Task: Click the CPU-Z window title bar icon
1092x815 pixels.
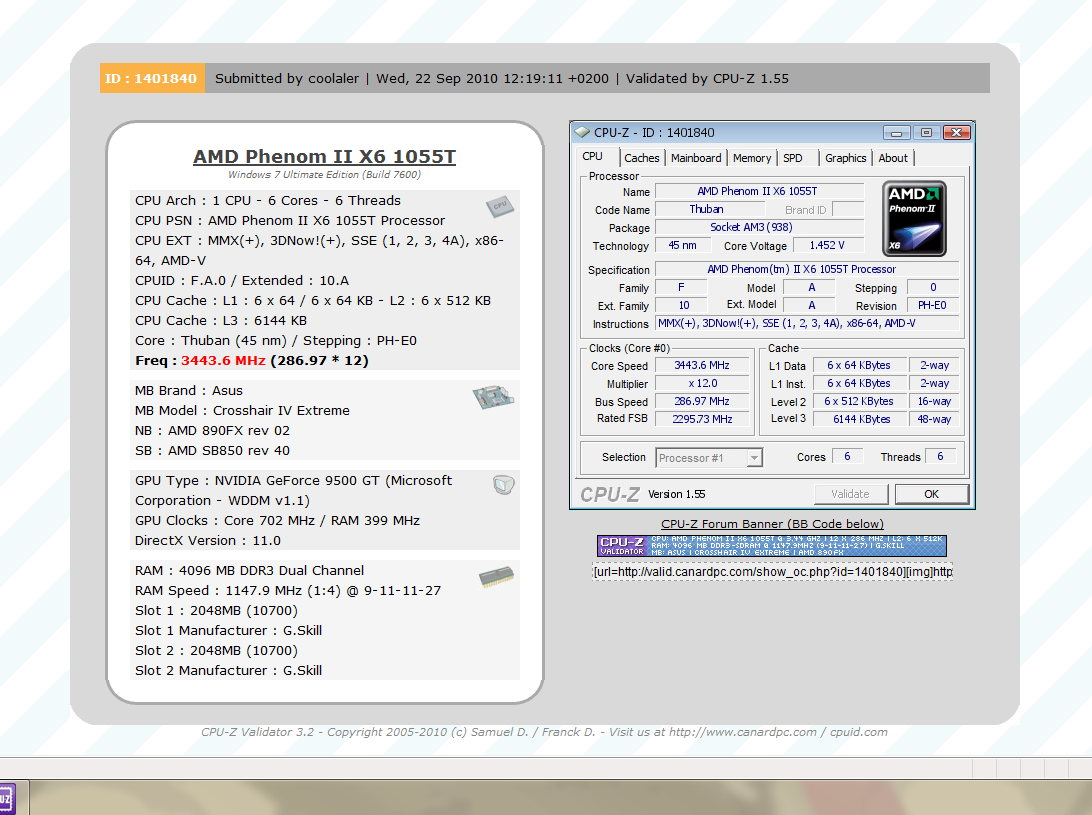Action: [582, 132]
